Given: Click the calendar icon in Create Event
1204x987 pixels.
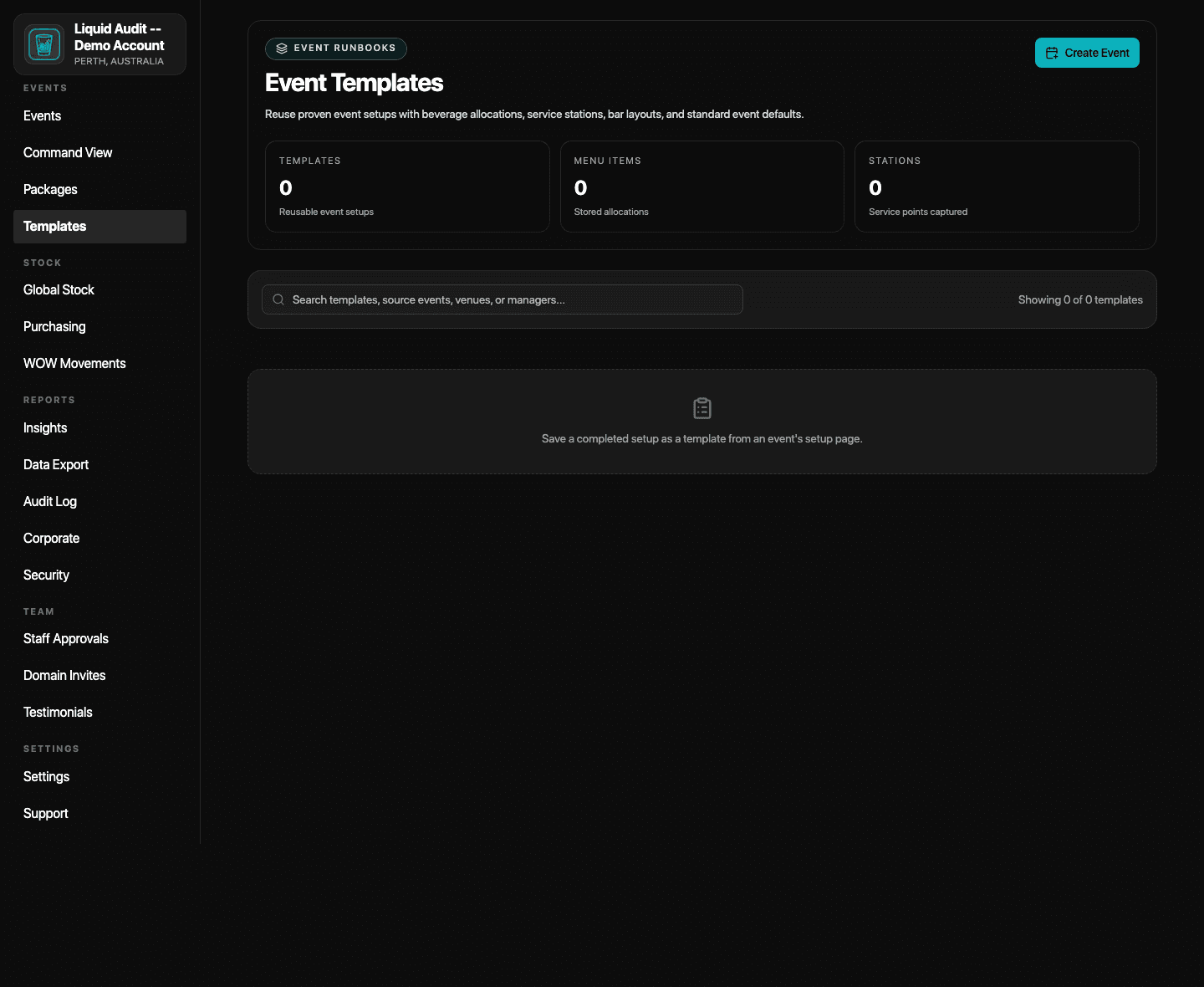Looking at the screenshot, I should [x=1052, y=53].
